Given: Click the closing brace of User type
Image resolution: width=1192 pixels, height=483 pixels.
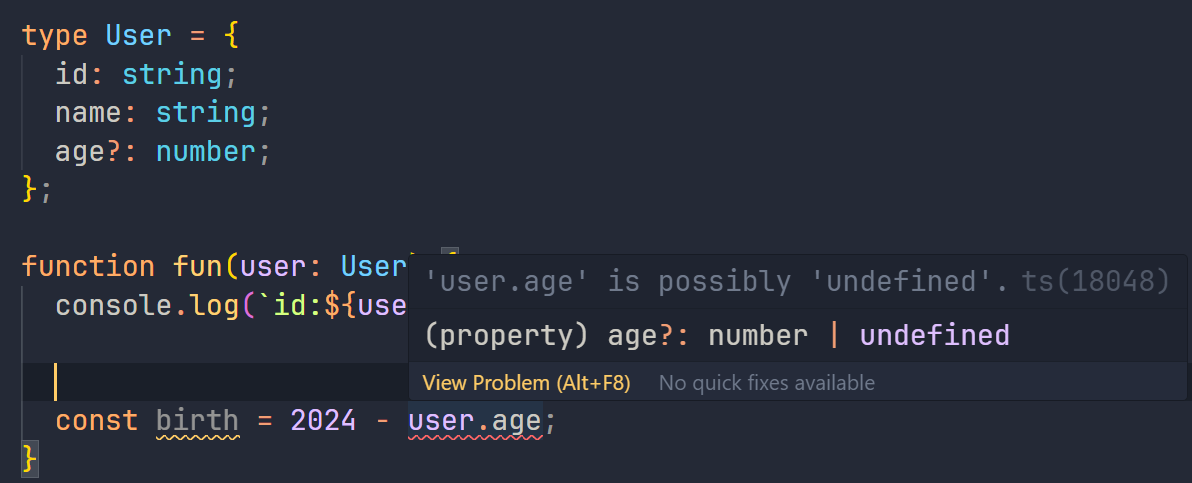Looking at the screenshot, I should pos(30,190).
